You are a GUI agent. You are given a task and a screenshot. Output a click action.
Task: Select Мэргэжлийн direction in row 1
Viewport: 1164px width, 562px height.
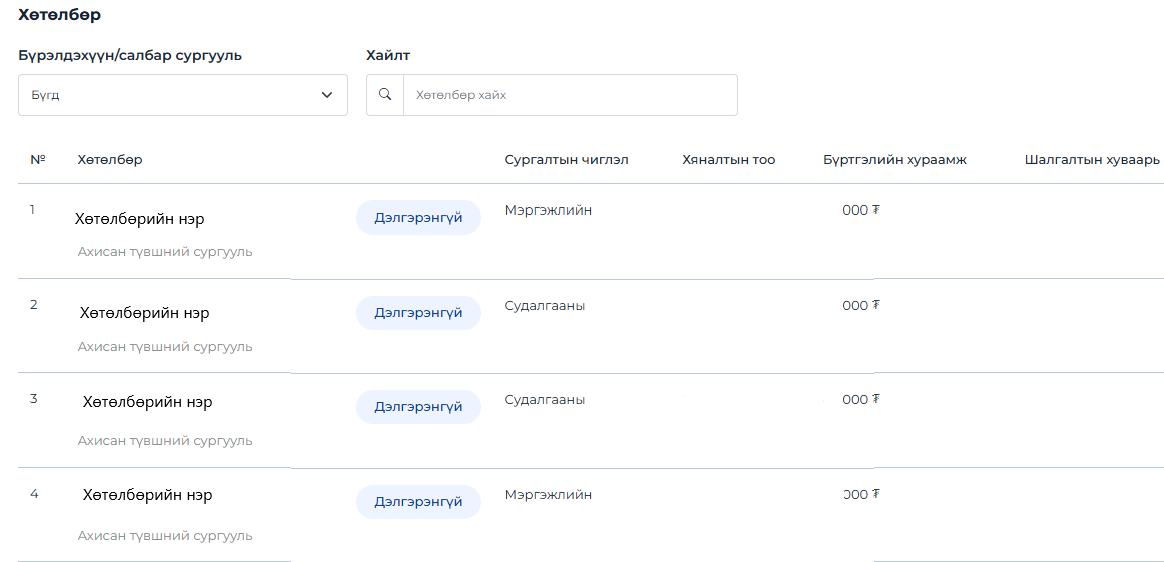tap(549, 210)
